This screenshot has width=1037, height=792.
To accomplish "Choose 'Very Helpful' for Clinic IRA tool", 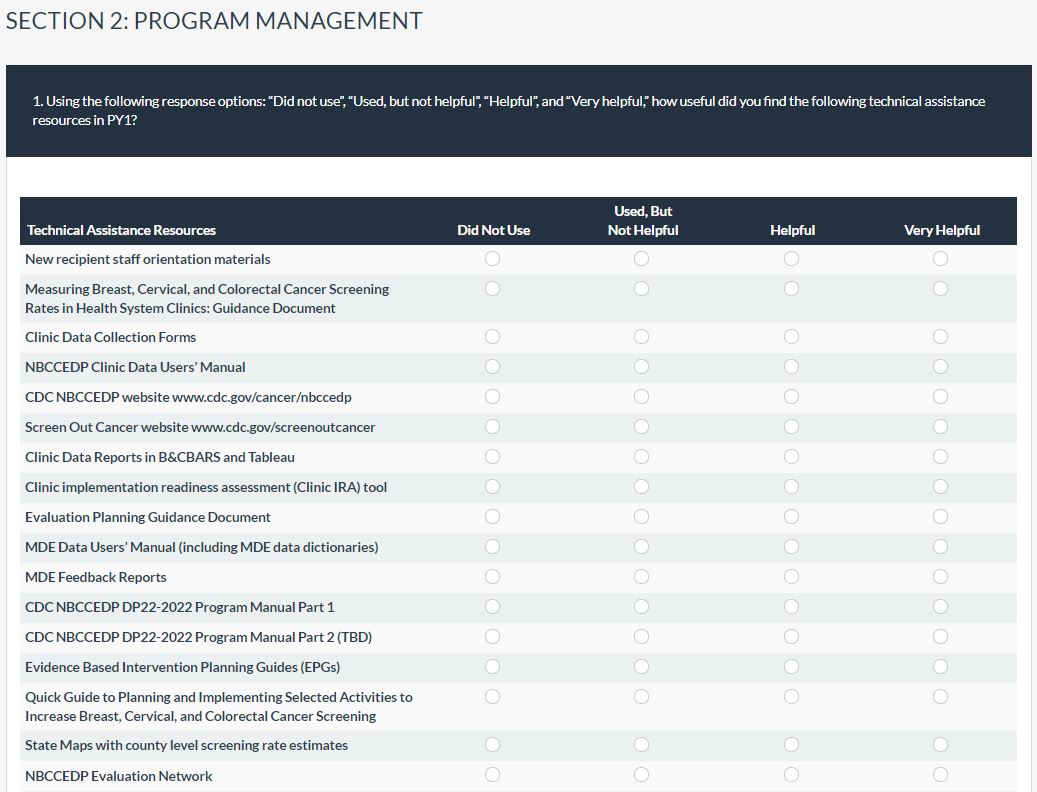I will pyautogui.click(x=940, y=487).
